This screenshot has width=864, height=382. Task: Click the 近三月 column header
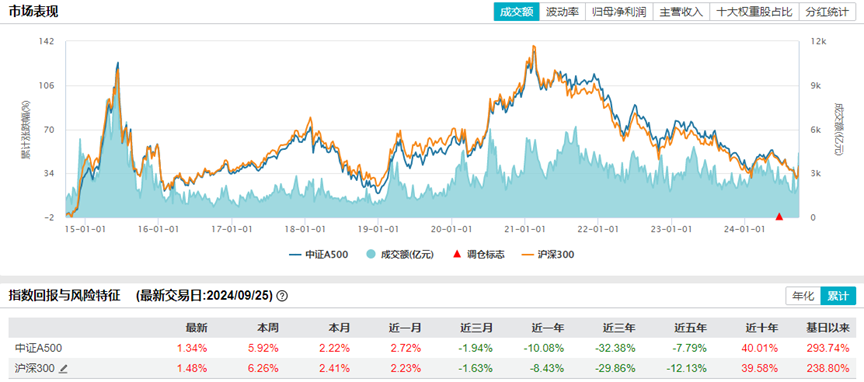coord(477,328)
